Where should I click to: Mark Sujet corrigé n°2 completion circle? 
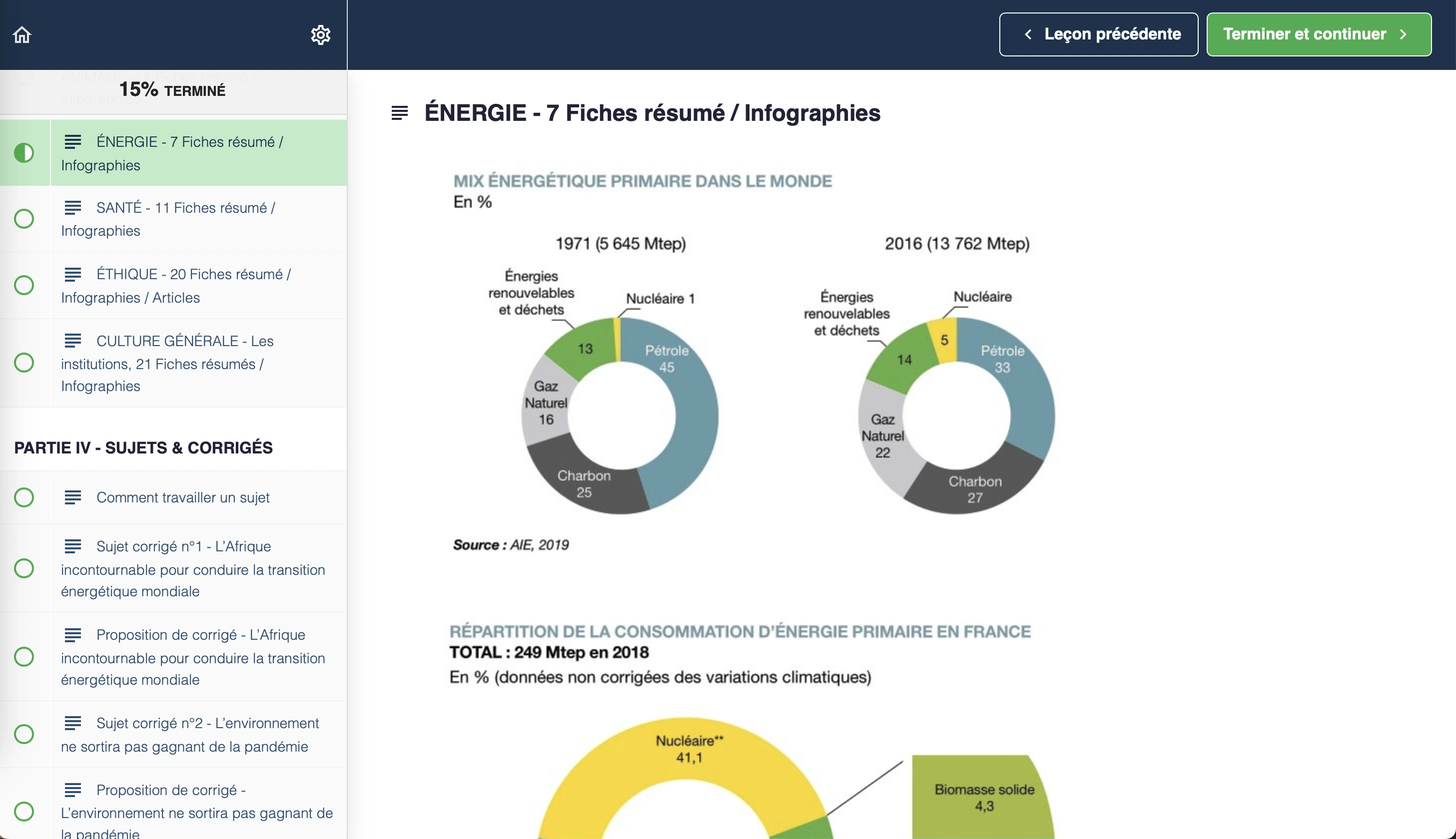[23, 734]
